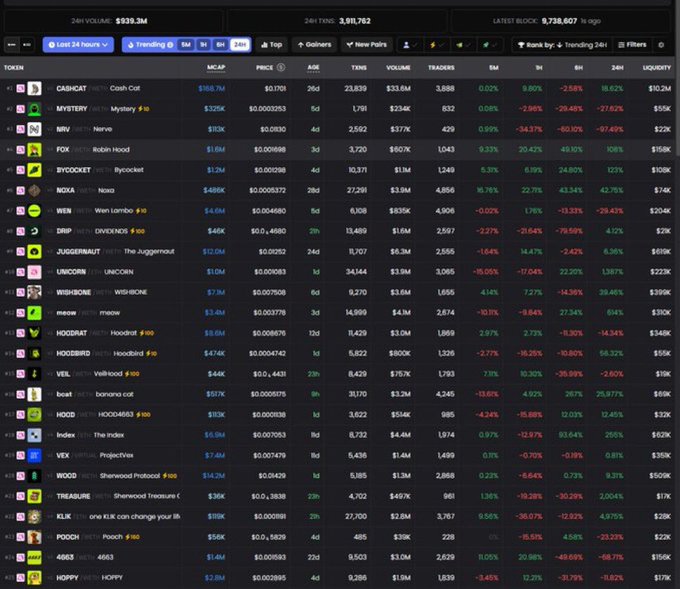Switch to the first list view layout

[12, 45]
